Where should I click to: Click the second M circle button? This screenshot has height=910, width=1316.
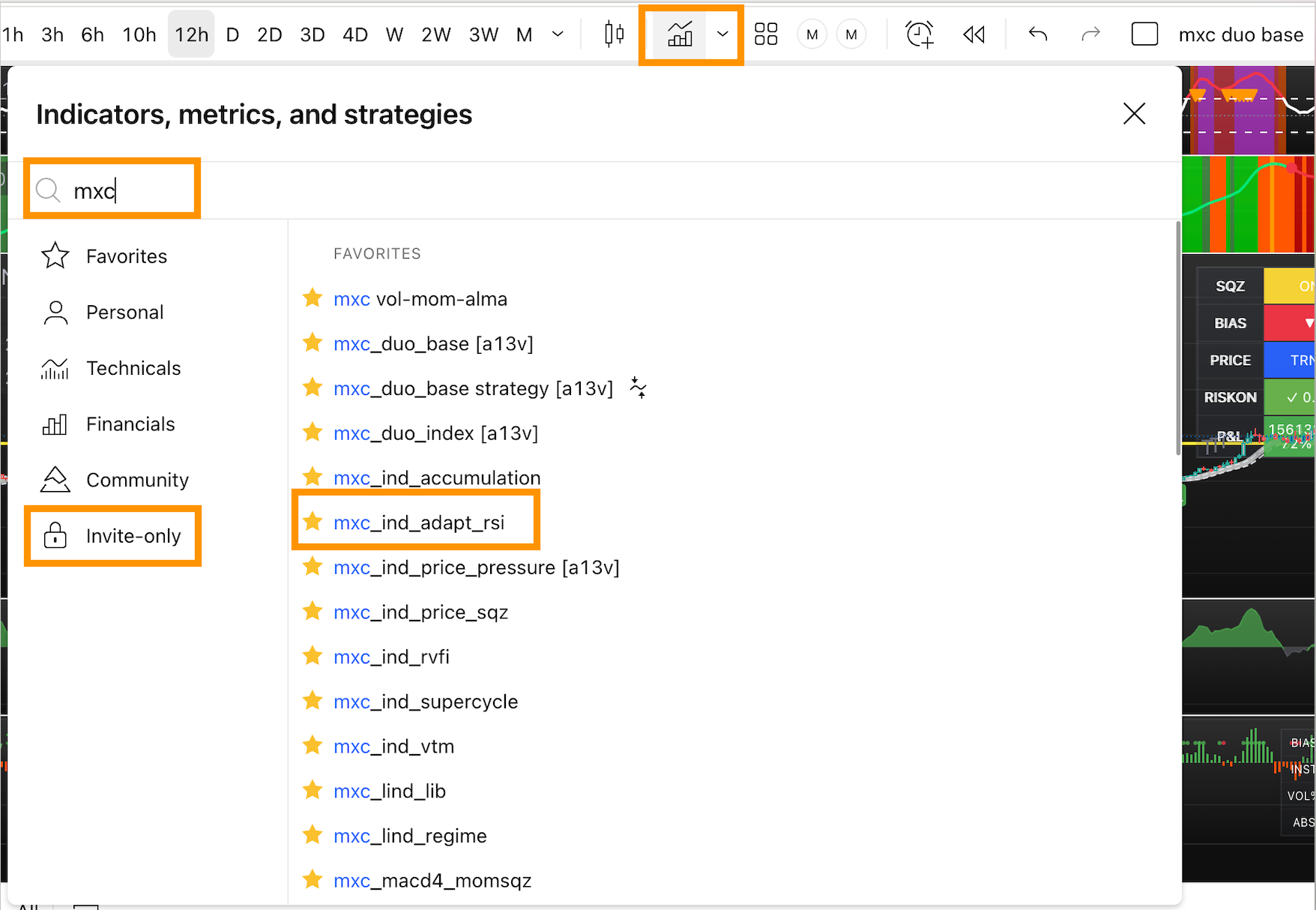pos(851,34)
